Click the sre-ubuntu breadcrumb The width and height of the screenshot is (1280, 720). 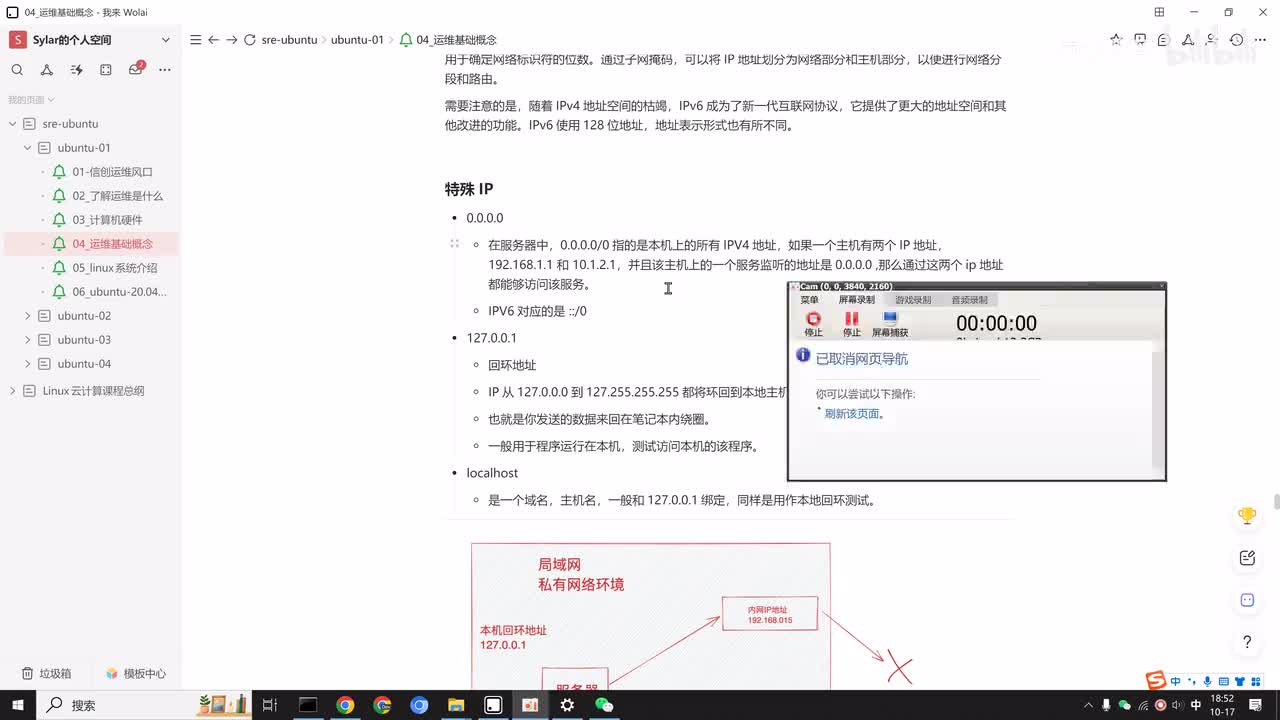coord(289,40)
